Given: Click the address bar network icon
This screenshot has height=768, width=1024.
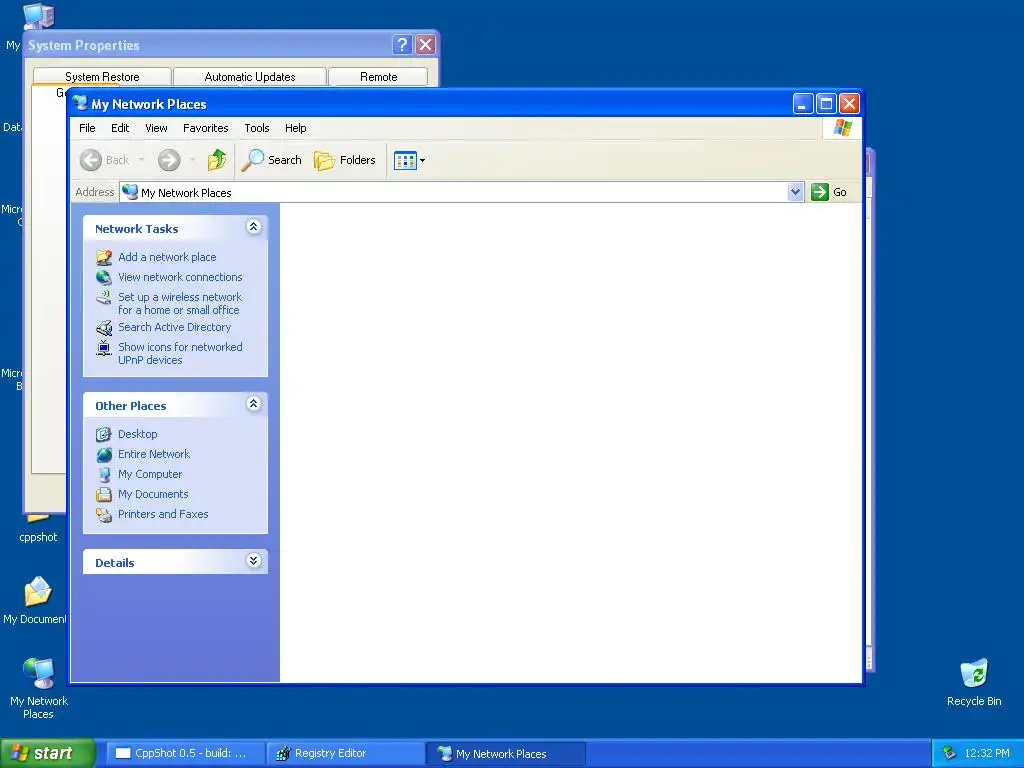Looking at the screenshot, I should pos(131,192).
